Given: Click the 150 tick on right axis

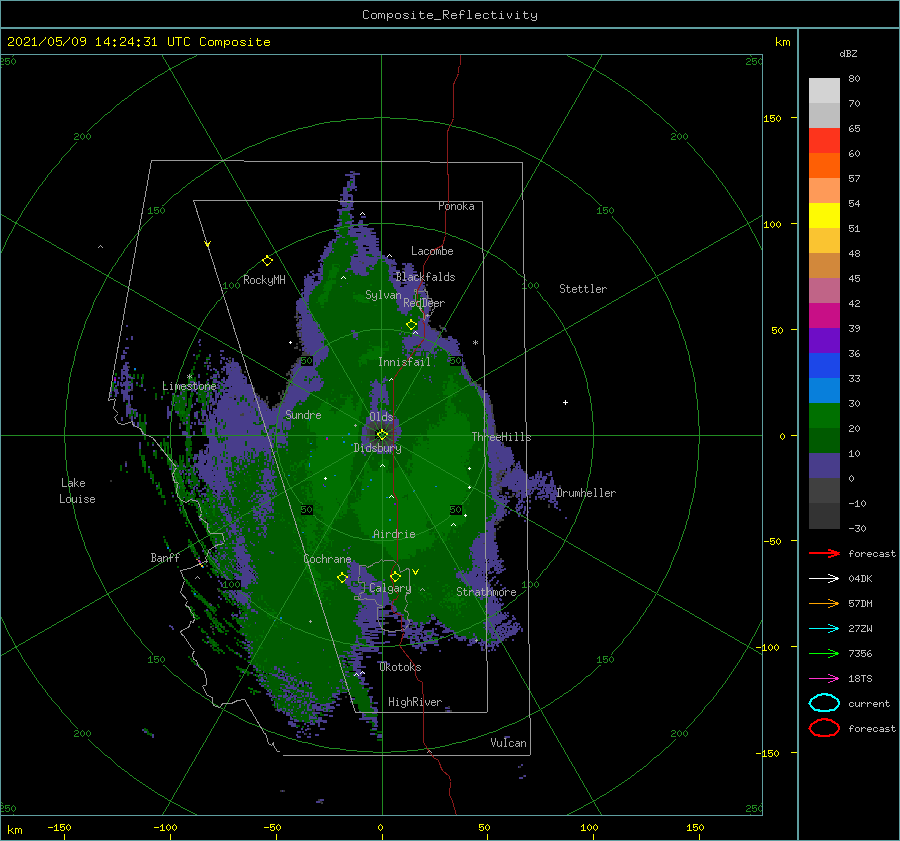Looking at the screenshot, I should [772, 118].
